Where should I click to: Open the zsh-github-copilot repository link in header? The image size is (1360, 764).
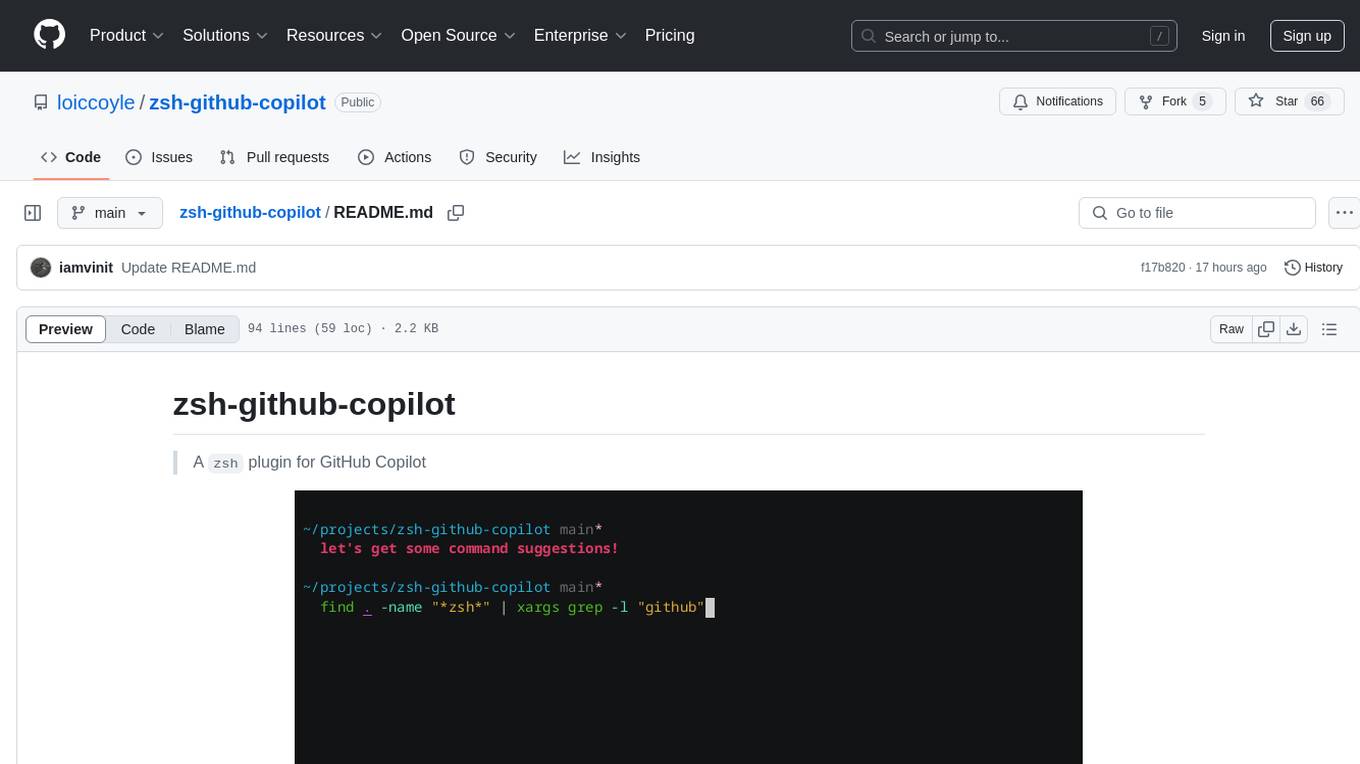point(237,102)
